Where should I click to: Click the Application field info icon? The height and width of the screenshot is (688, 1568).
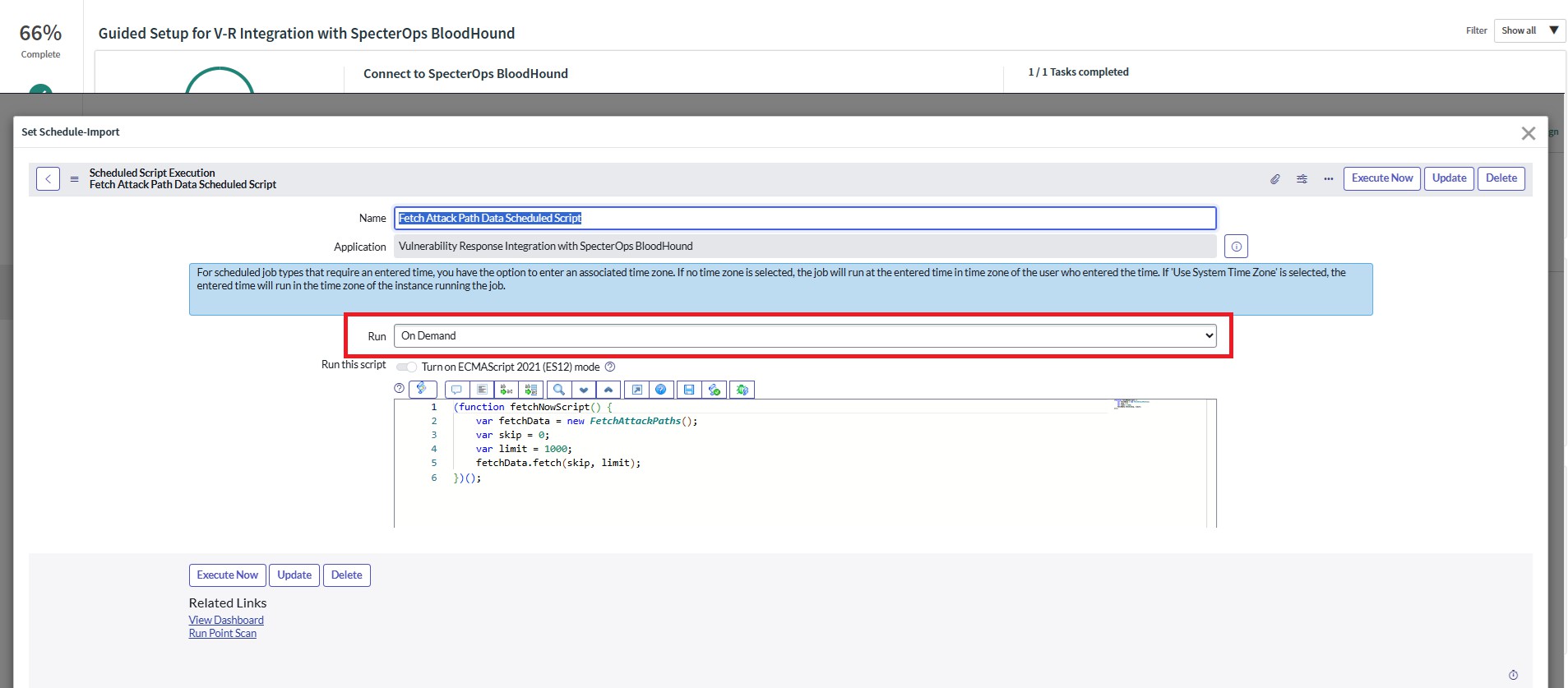click(x=1236, y=247)
